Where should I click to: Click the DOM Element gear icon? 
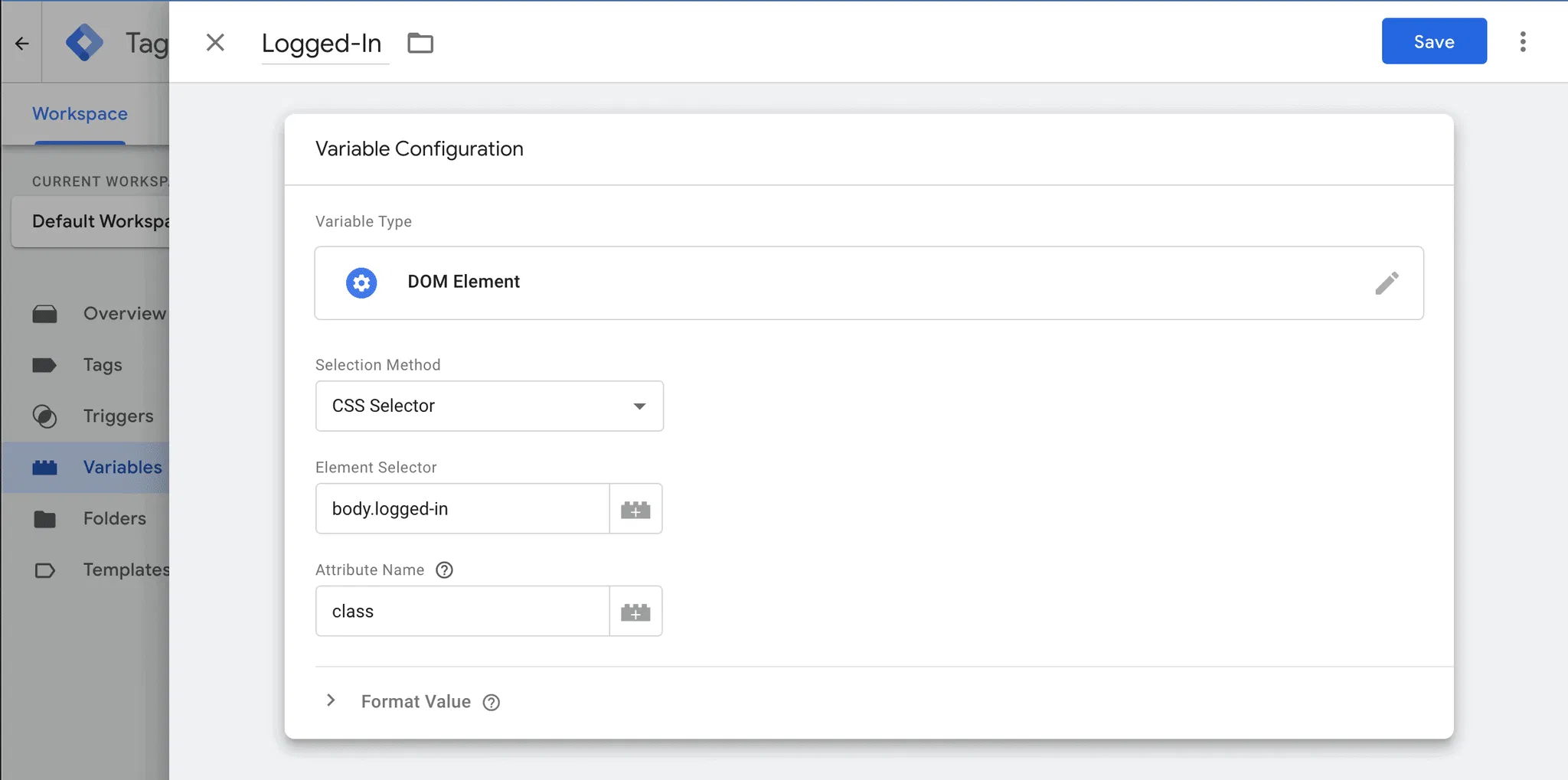tap(361, 283)
